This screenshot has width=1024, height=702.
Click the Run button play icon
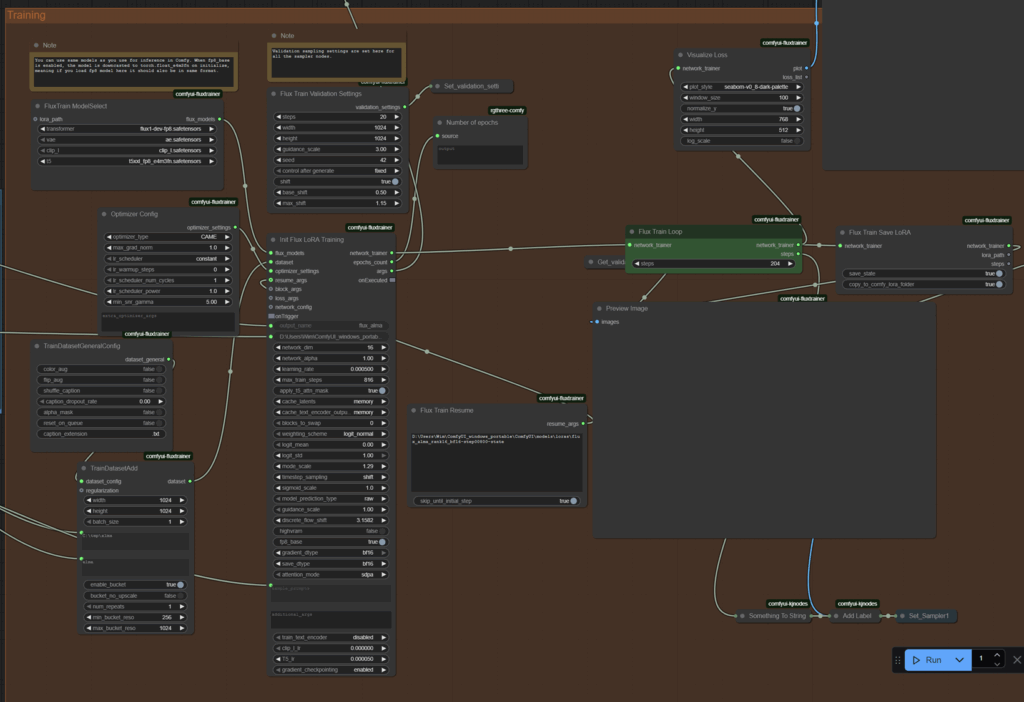(x=916, y=660)
